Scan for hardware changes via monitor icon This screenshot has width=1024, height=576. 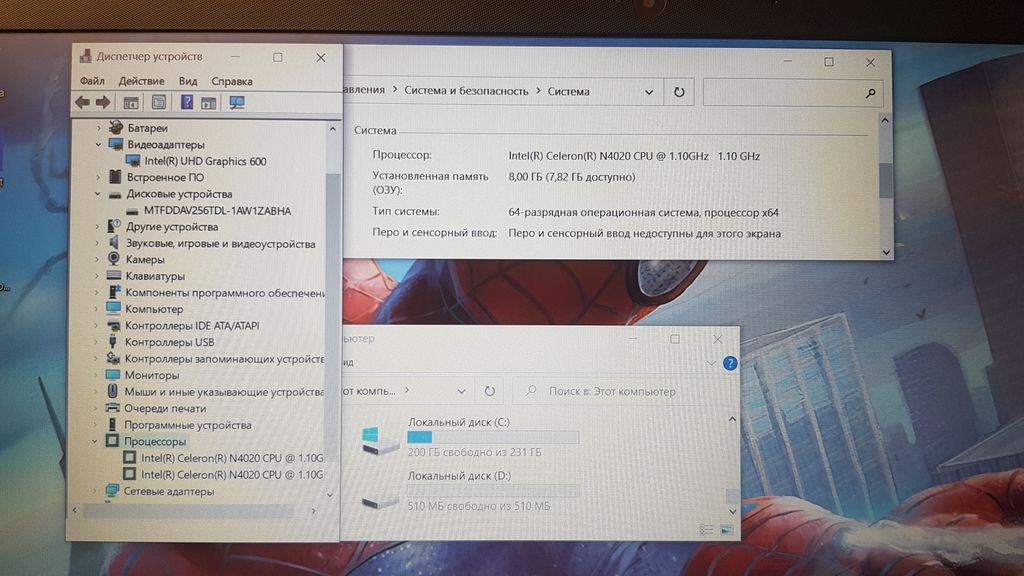pyautogui.click(x=236, y=103)
